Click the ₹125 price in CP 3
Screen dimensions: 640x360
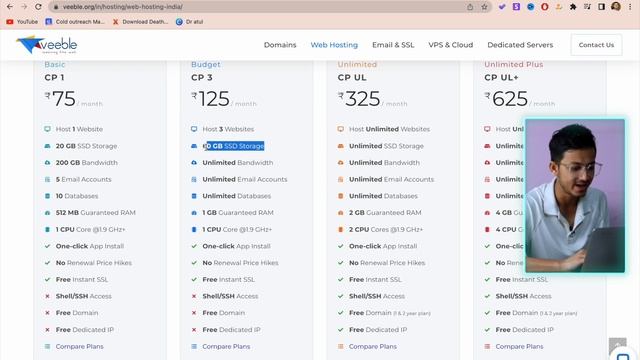tap(210, 99)
